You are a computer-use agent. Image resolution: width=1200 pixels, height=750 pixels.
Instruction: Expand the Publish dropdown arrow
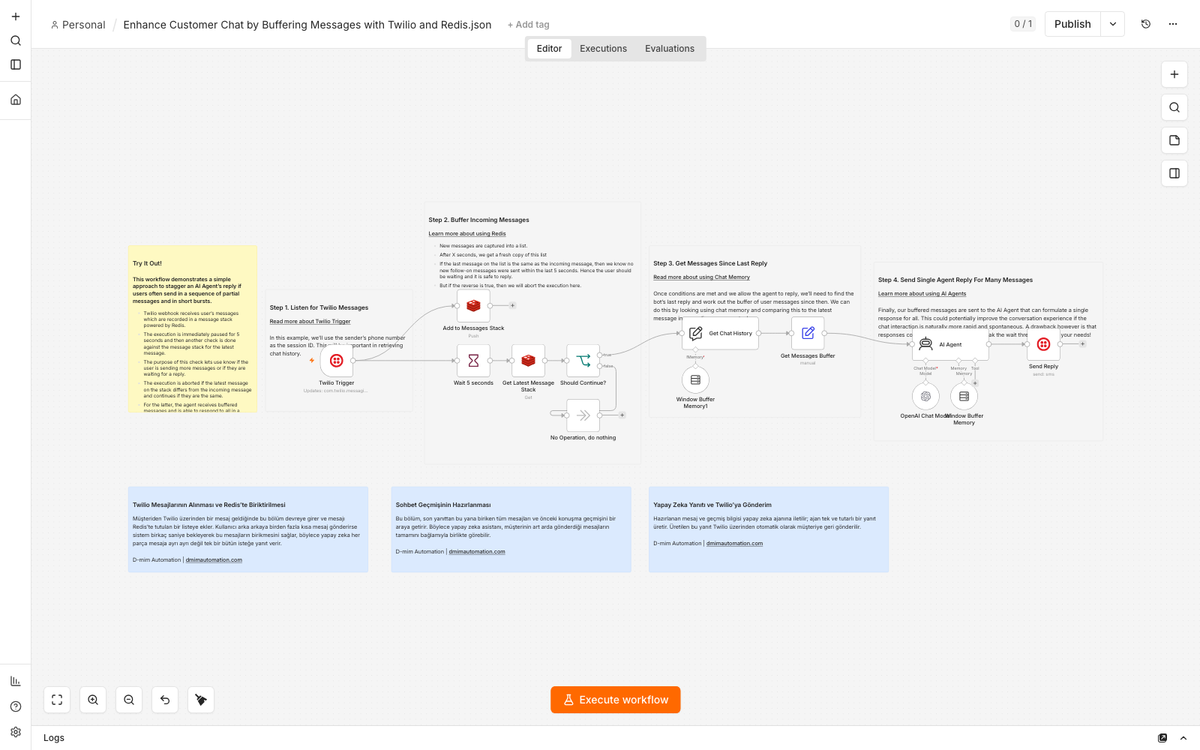pos(1113,24)
